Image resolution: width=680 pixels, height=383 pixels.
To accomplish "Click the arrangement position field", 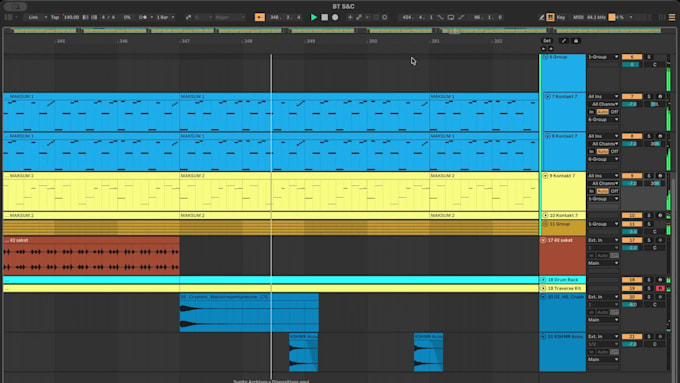I will [x=285, y=17].
